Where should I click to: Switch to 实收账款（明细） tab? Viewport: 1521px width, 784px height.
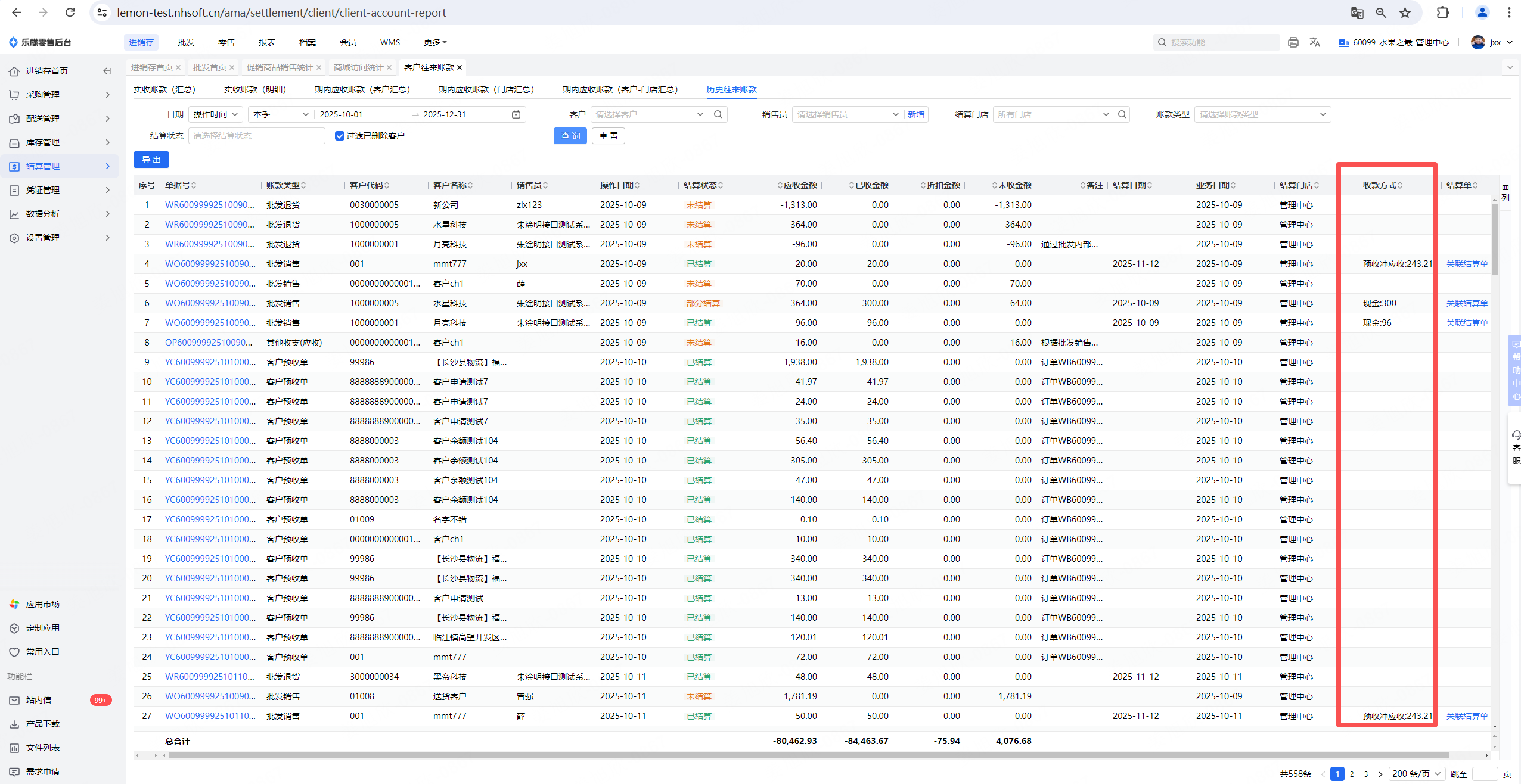click(x=255, y=89)
